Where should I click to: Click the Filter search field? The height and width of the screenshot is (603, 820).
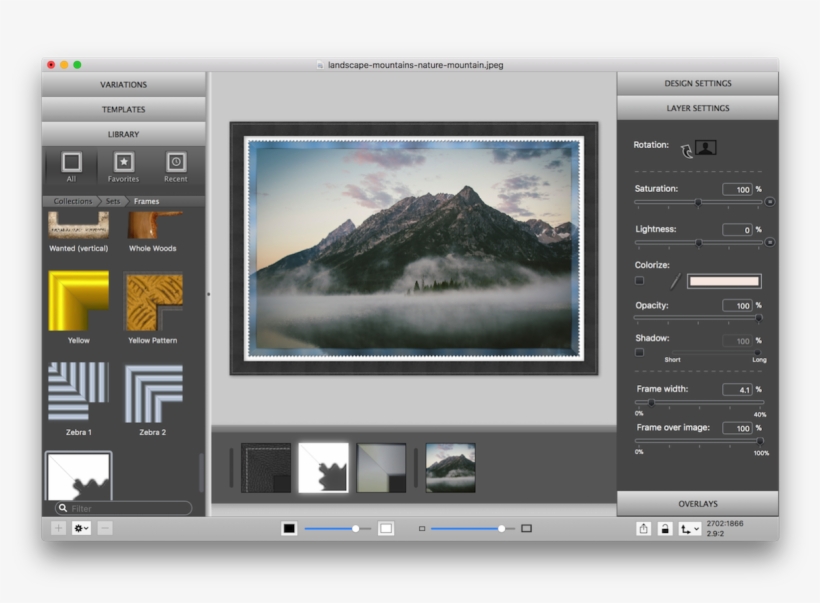tap(123, 508)
